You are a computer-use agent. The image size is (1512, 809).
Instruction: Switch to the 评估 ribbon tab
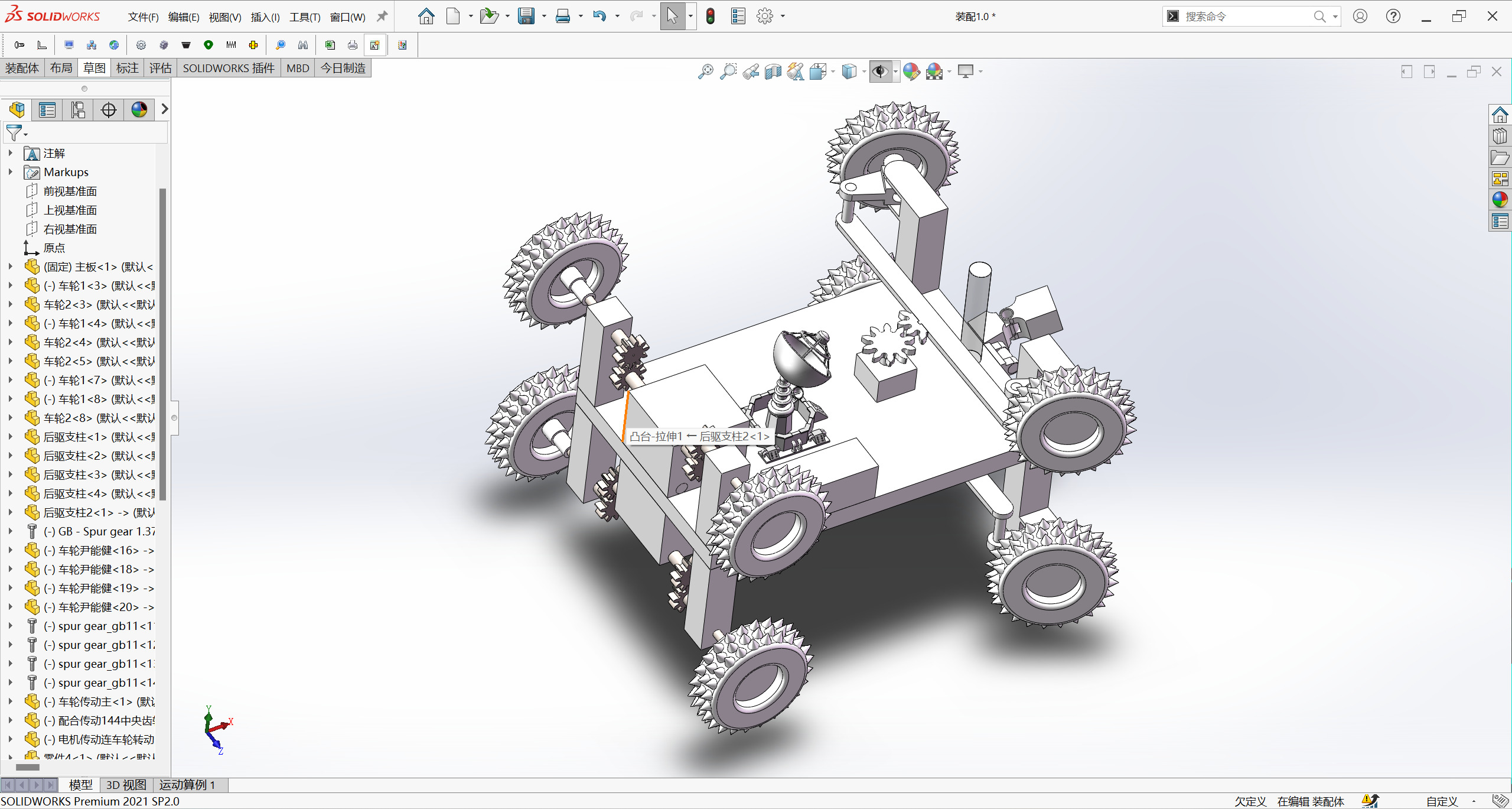[160, 68]
